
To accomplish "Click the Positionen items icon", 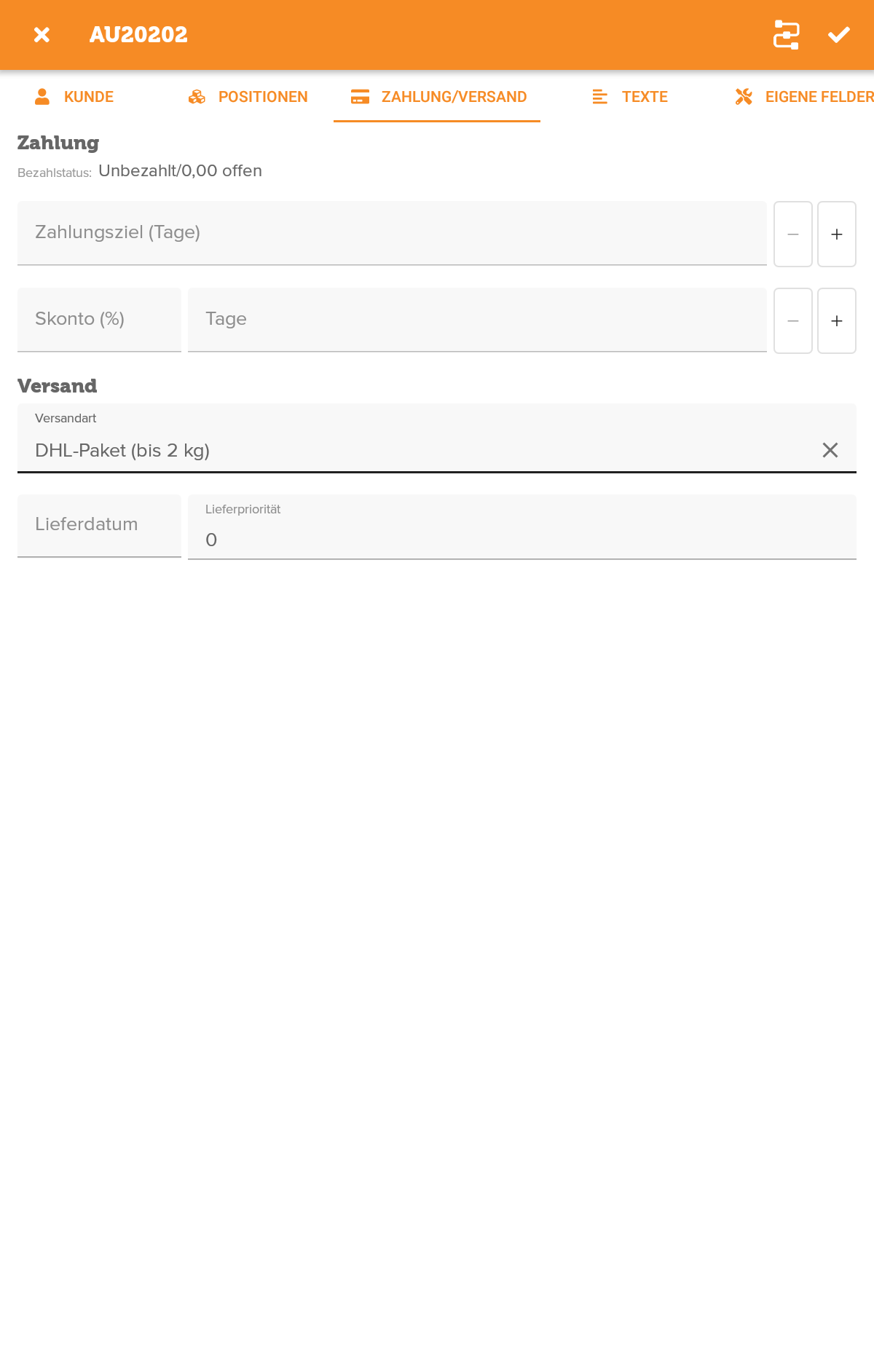I will coord(197,96).
